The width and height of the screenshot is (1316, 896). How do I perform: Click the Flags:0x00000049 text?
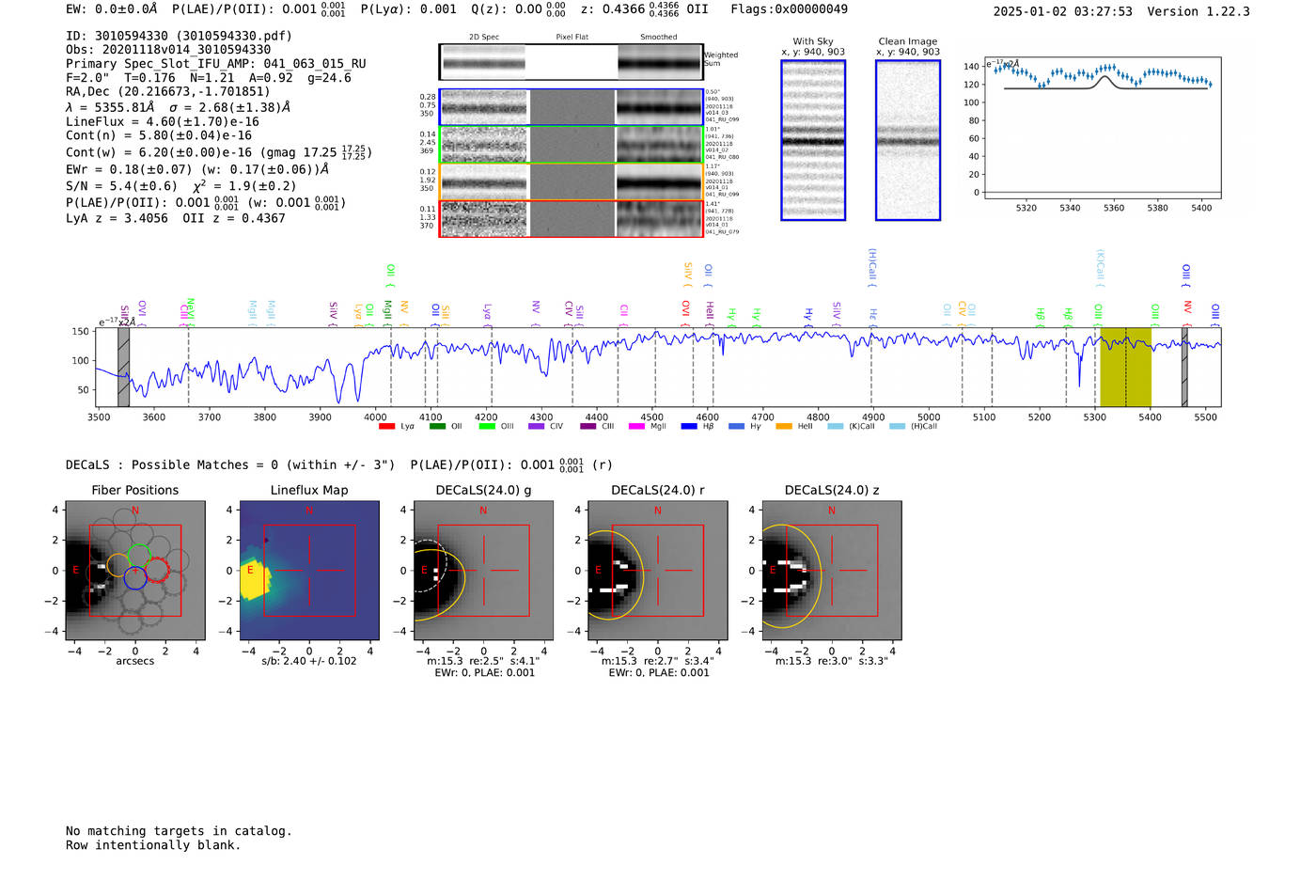789,9
